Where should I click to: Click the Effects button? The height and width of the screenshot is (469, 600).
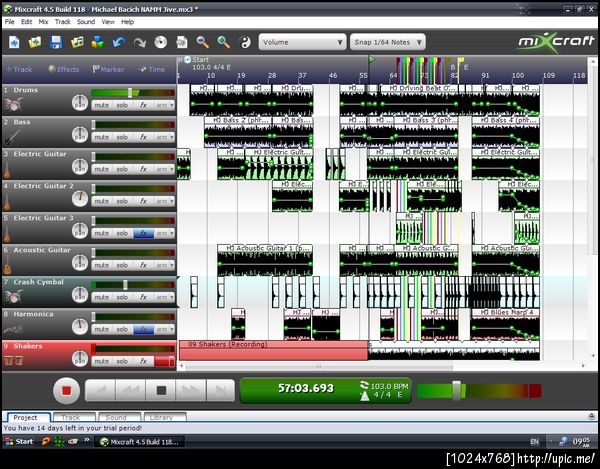64,69
